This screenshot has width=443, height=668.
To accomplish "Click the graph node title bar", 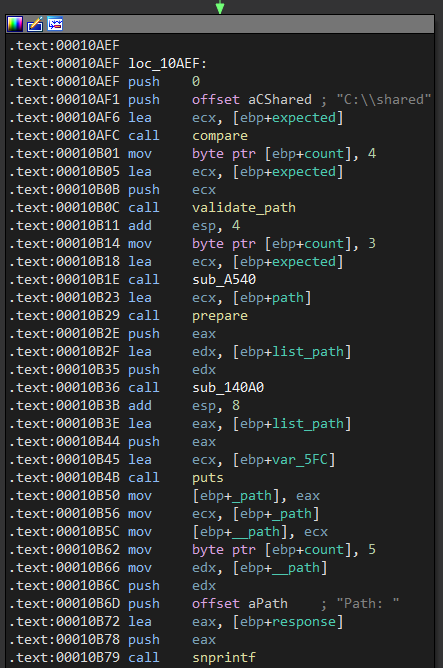I will click(220, 24).
